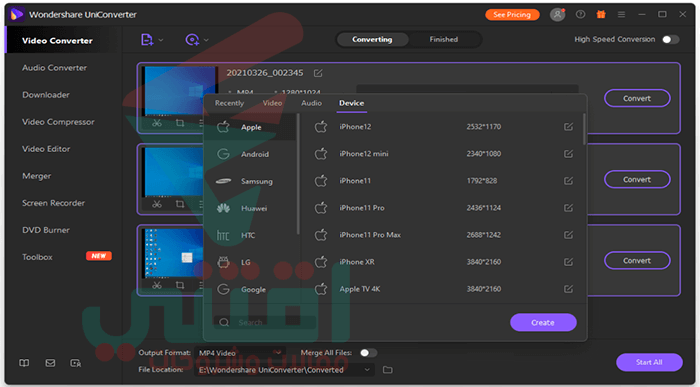Open the help question mark icon
700x387 pixels.
pyautogui.click(x=580, y=14)
